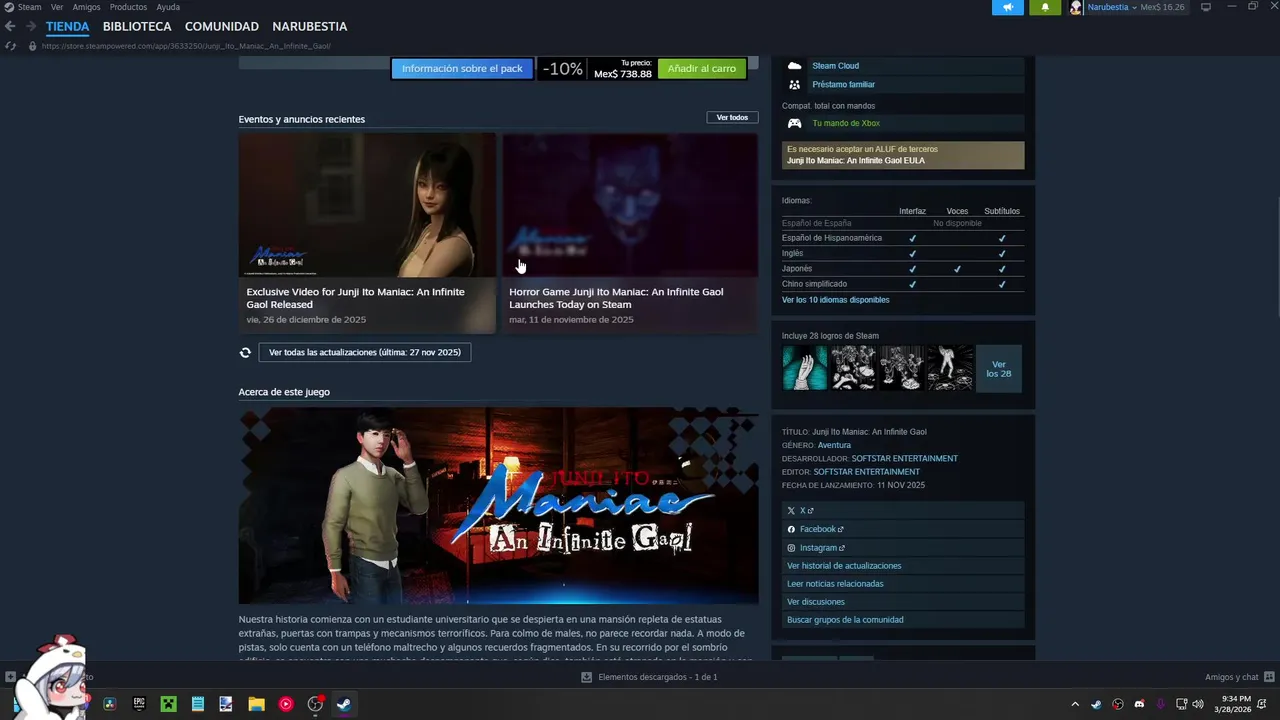This screenshot has height=720, width=1280.
Task: Click the Instagram icon
Action: 791,548
